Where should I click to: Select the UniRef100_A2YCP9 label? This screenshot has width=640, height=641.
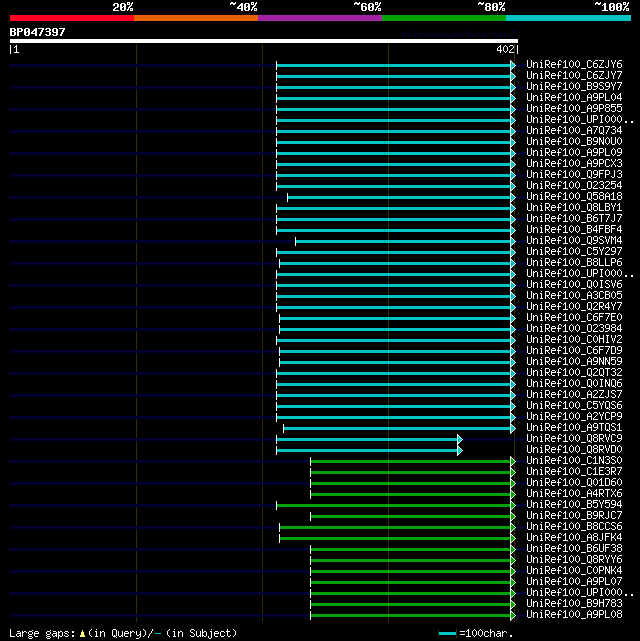pyautogui.click(x=574, y=417)
